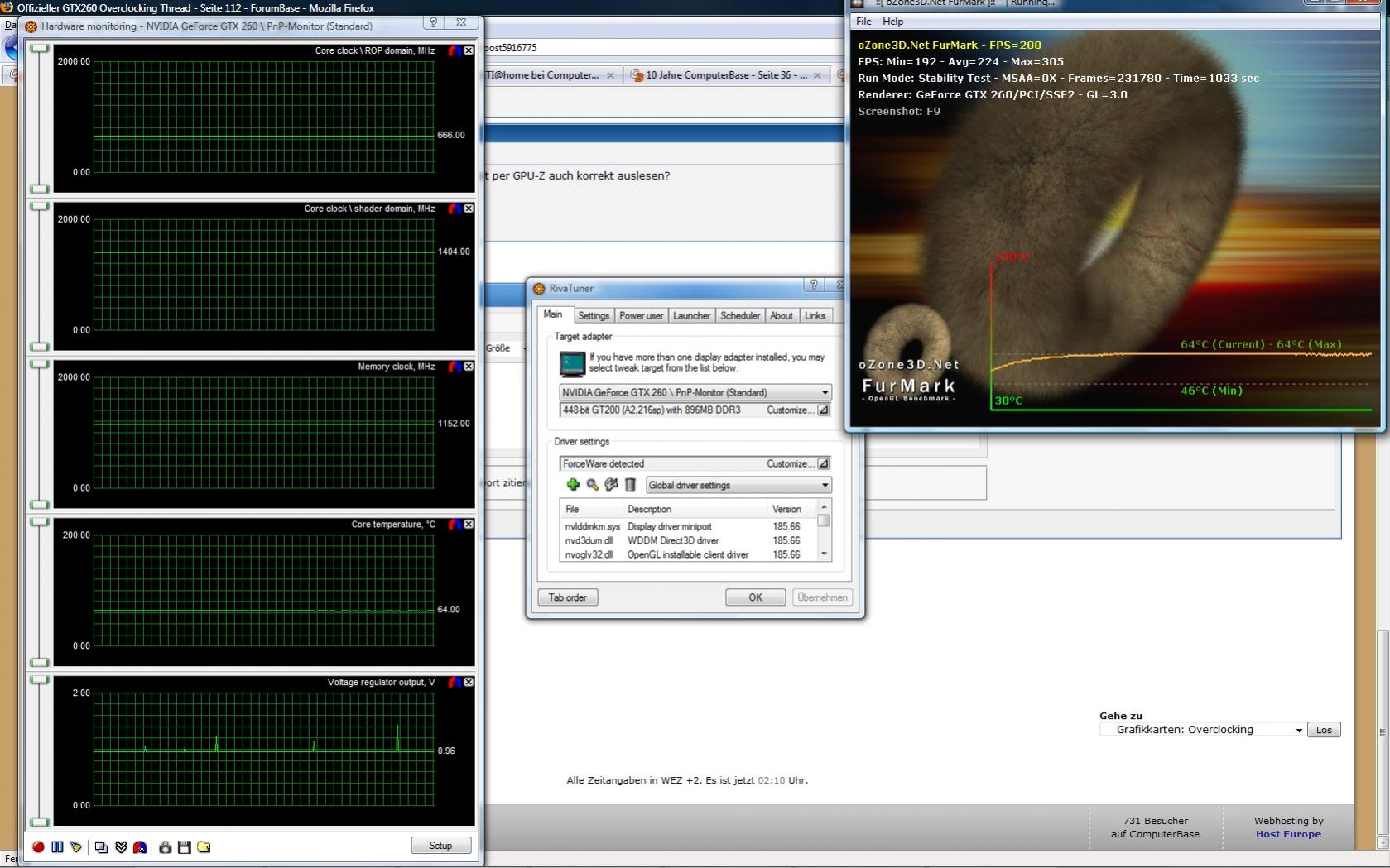Image resolution: width=1390 pixels, height=868 pixels.
Task: Follow the Host Europe link
Action: (1288, 834)
